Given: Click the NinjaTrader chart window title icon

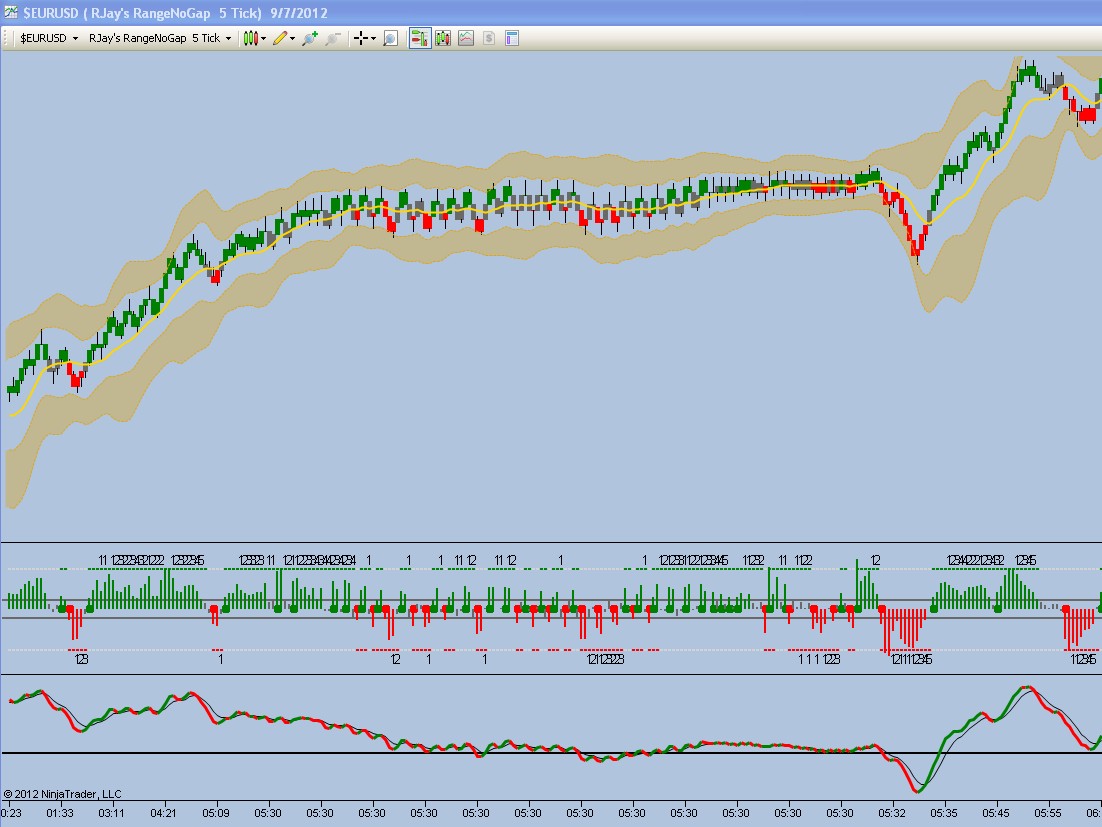Looking at the screenshot, I should (11, 12).
